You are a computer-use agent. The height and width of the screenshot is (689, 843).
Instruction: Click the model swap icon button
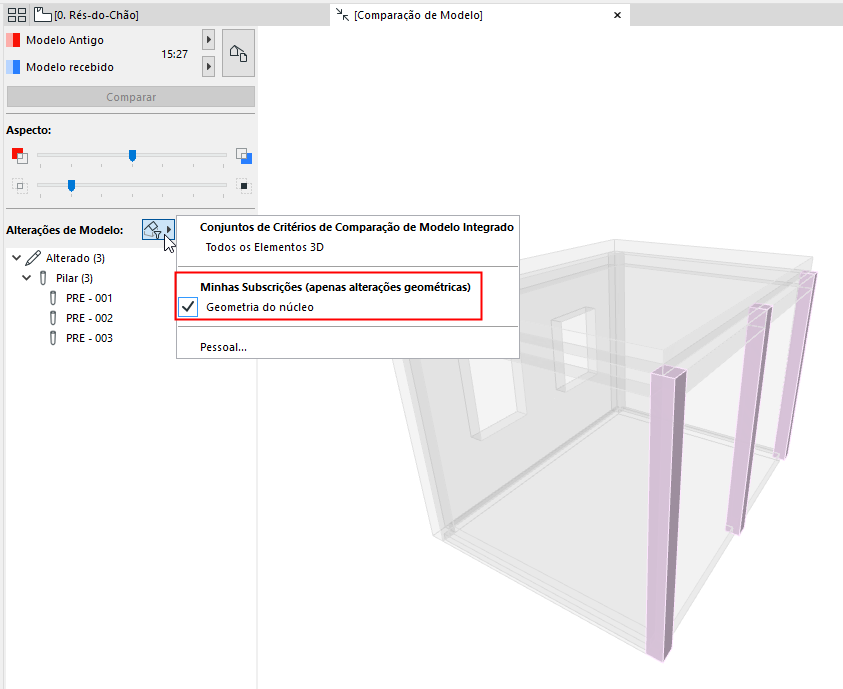pos(238,53)
